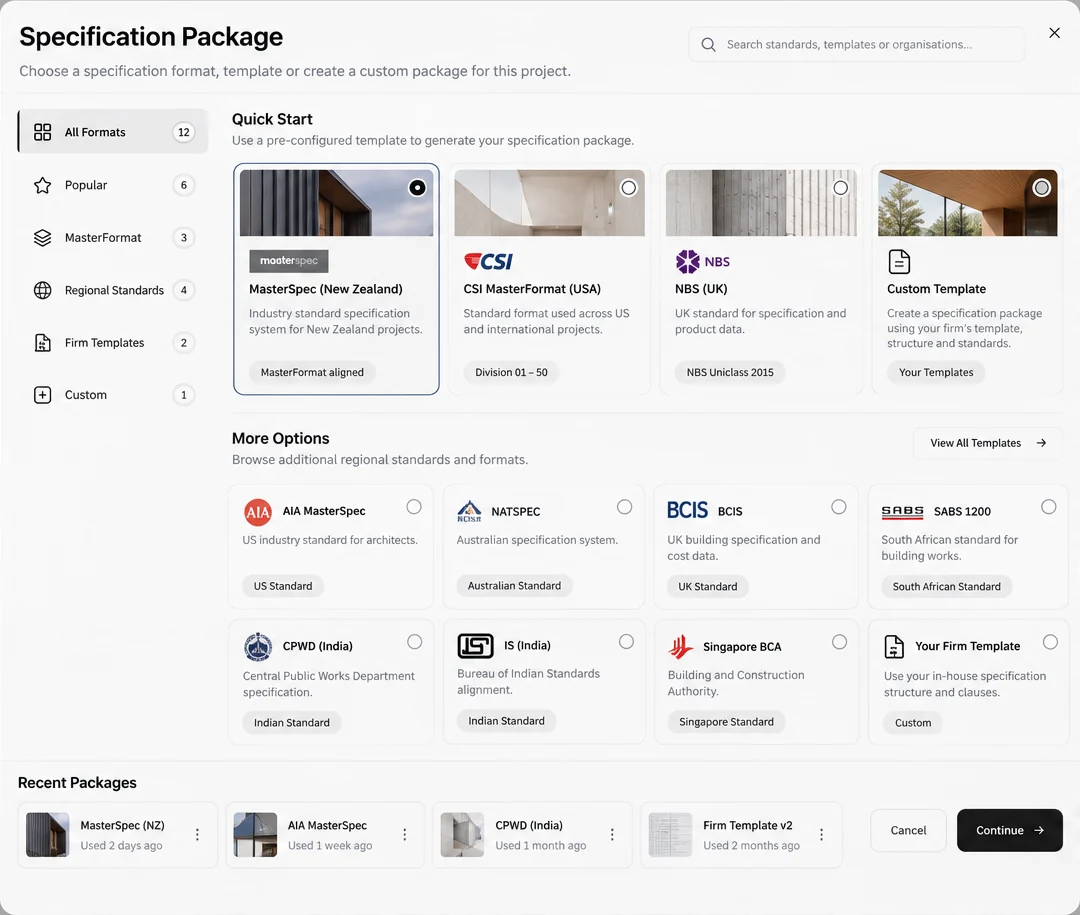Select AIA MasterSpec radio button
The width and height of the screenshot is (1080, 915).
(x=414, y=507)
